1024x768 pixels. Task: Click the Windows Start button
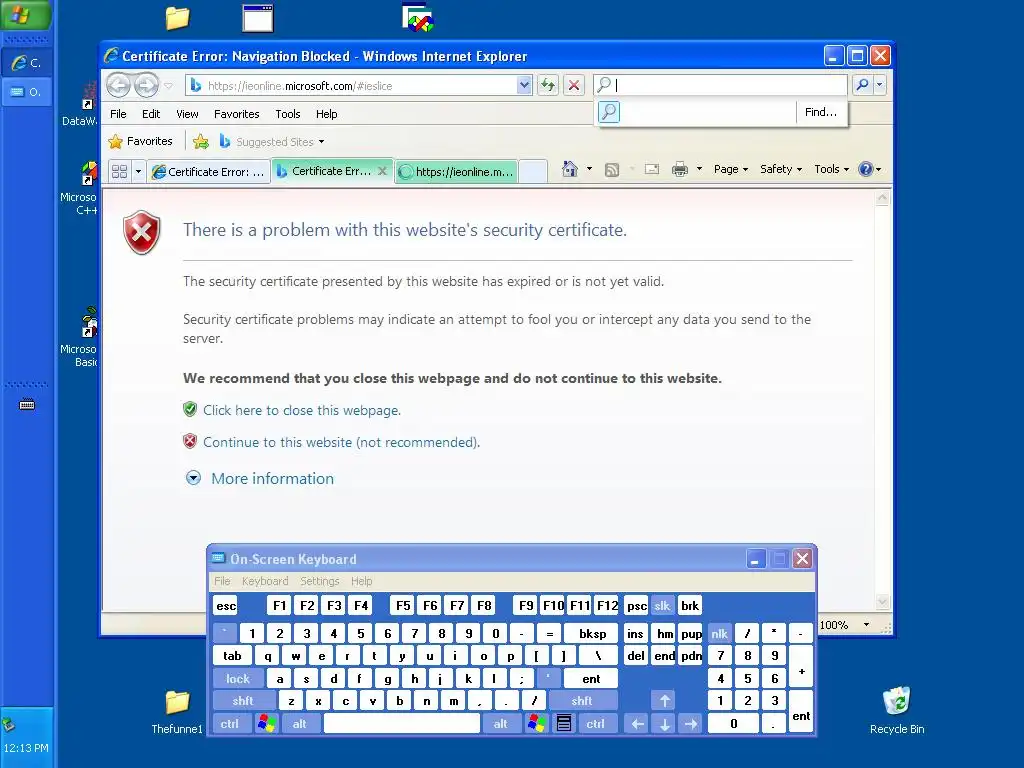[24, 14]
